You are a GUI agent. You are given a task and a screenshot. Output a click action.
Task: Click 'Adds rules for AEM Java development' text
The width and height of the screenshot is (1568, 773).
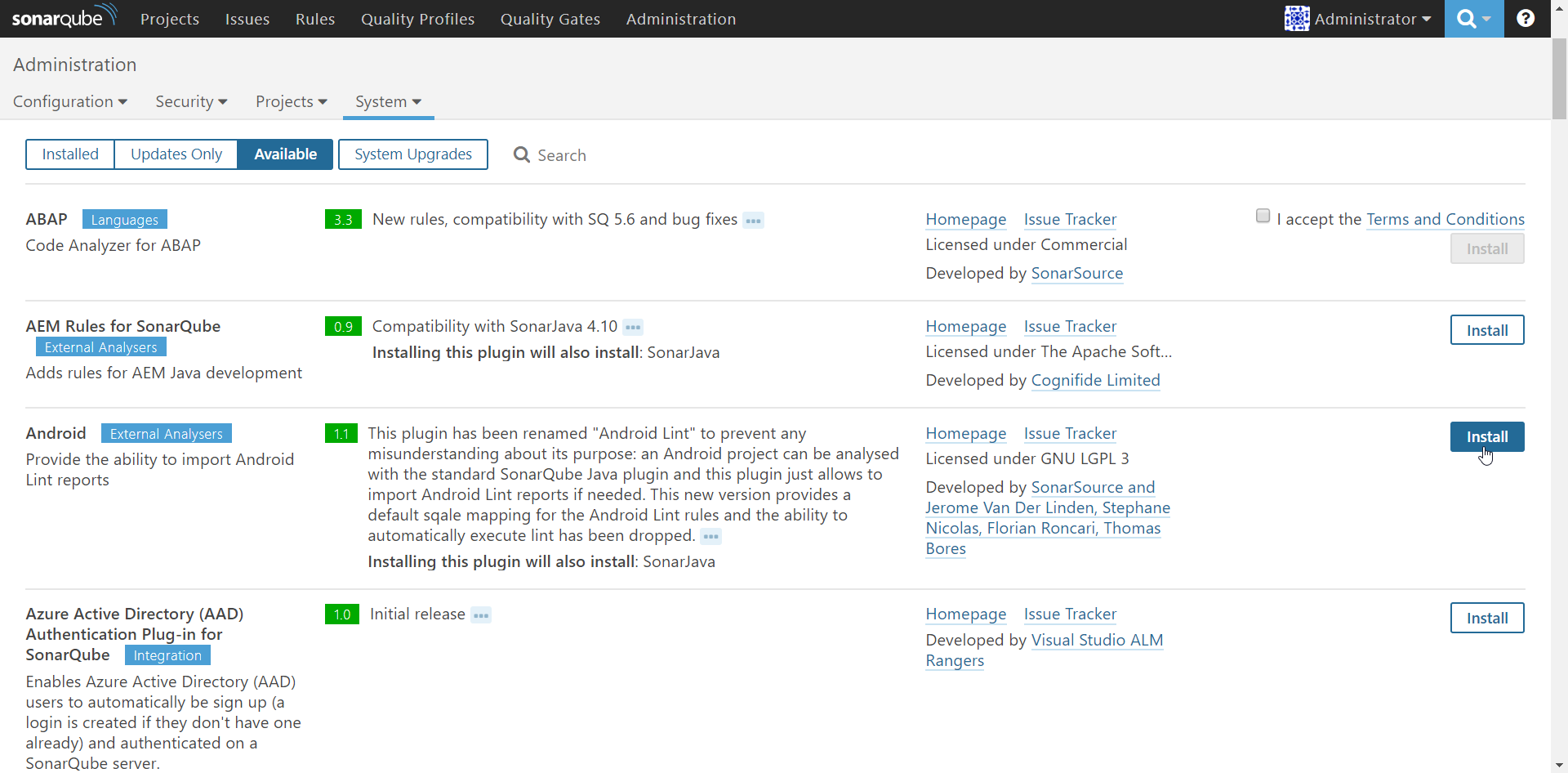(x=164, y=373)
